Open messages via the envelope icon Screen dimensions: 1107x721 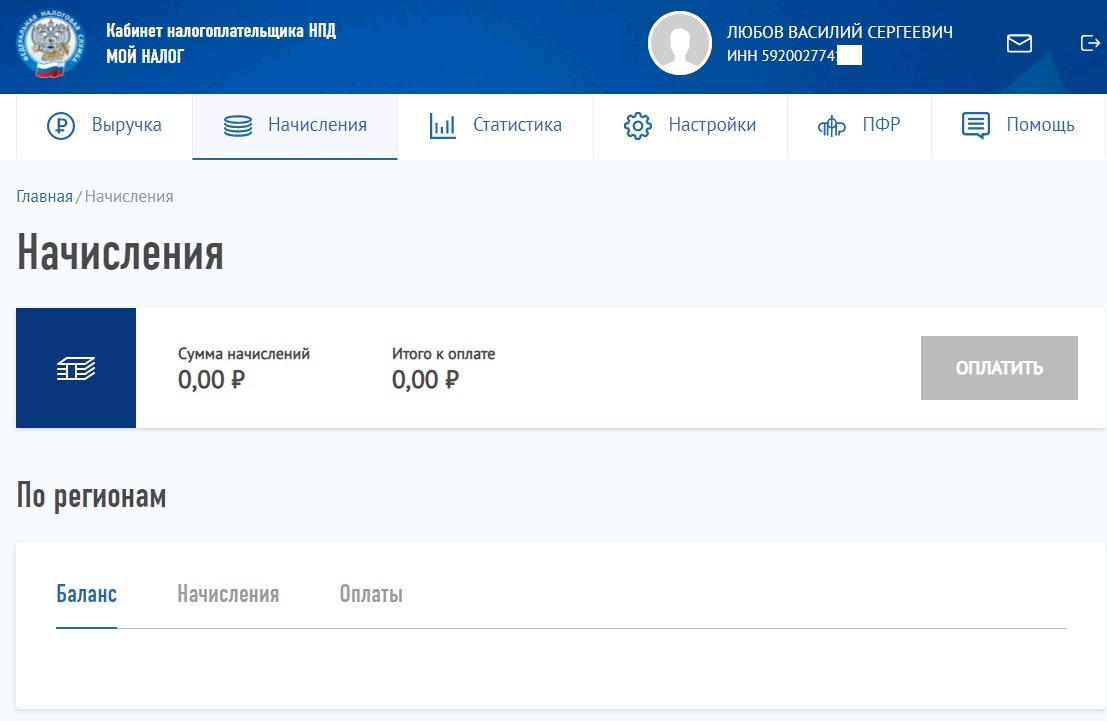(x=1019, y=43)
